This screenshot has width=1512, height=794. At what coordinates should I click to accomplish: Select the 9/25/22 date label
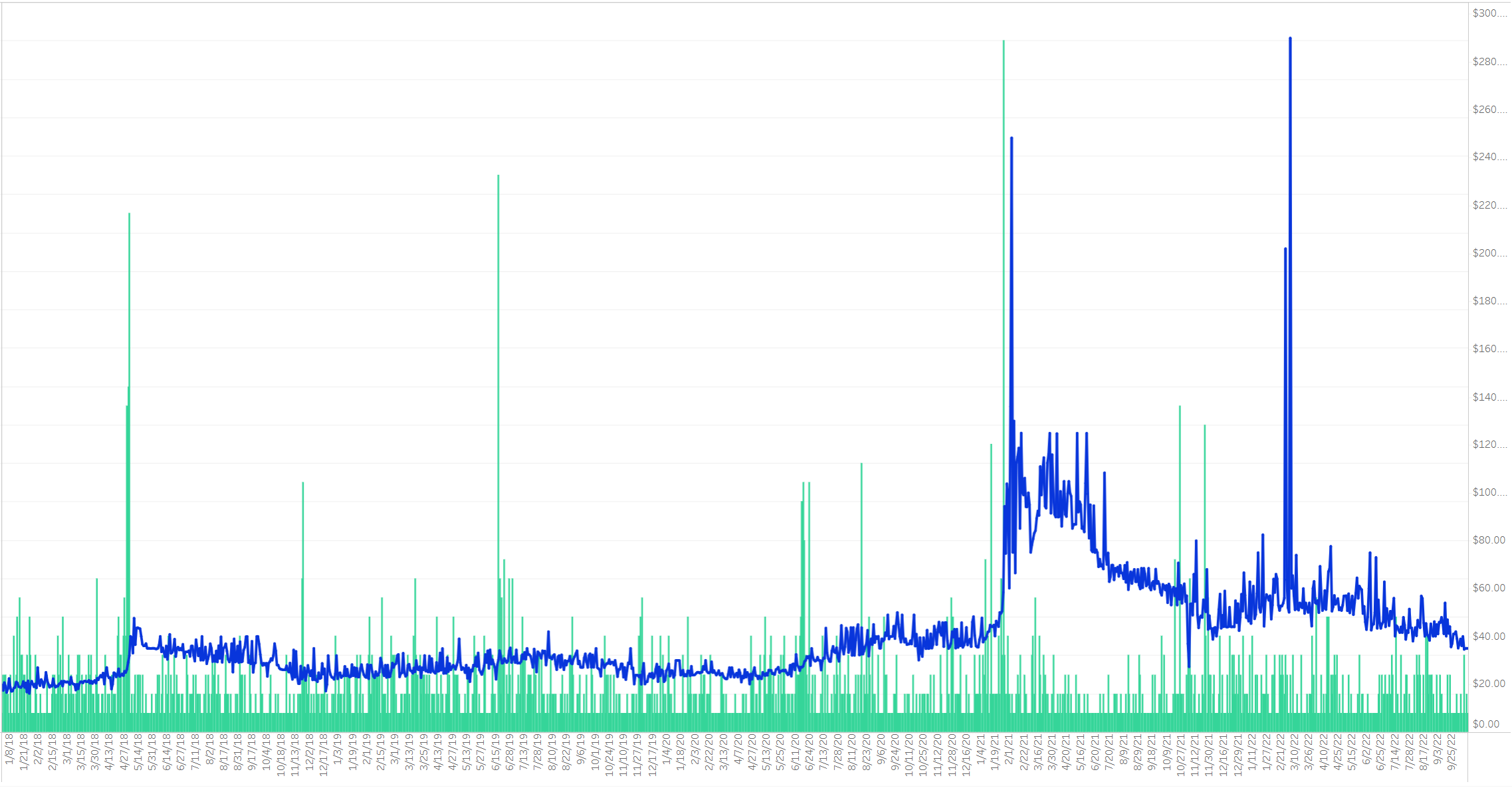click(x=1452, y=751)
